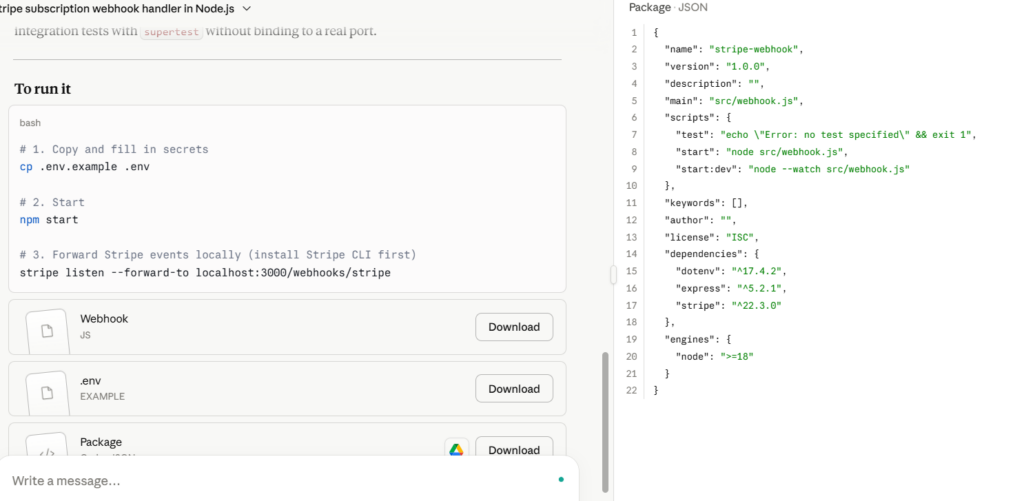Click the '# 1. Copy and fill in secrets' comment
This screenshot has height=501, width=1024.
click(x=114, y=149)
